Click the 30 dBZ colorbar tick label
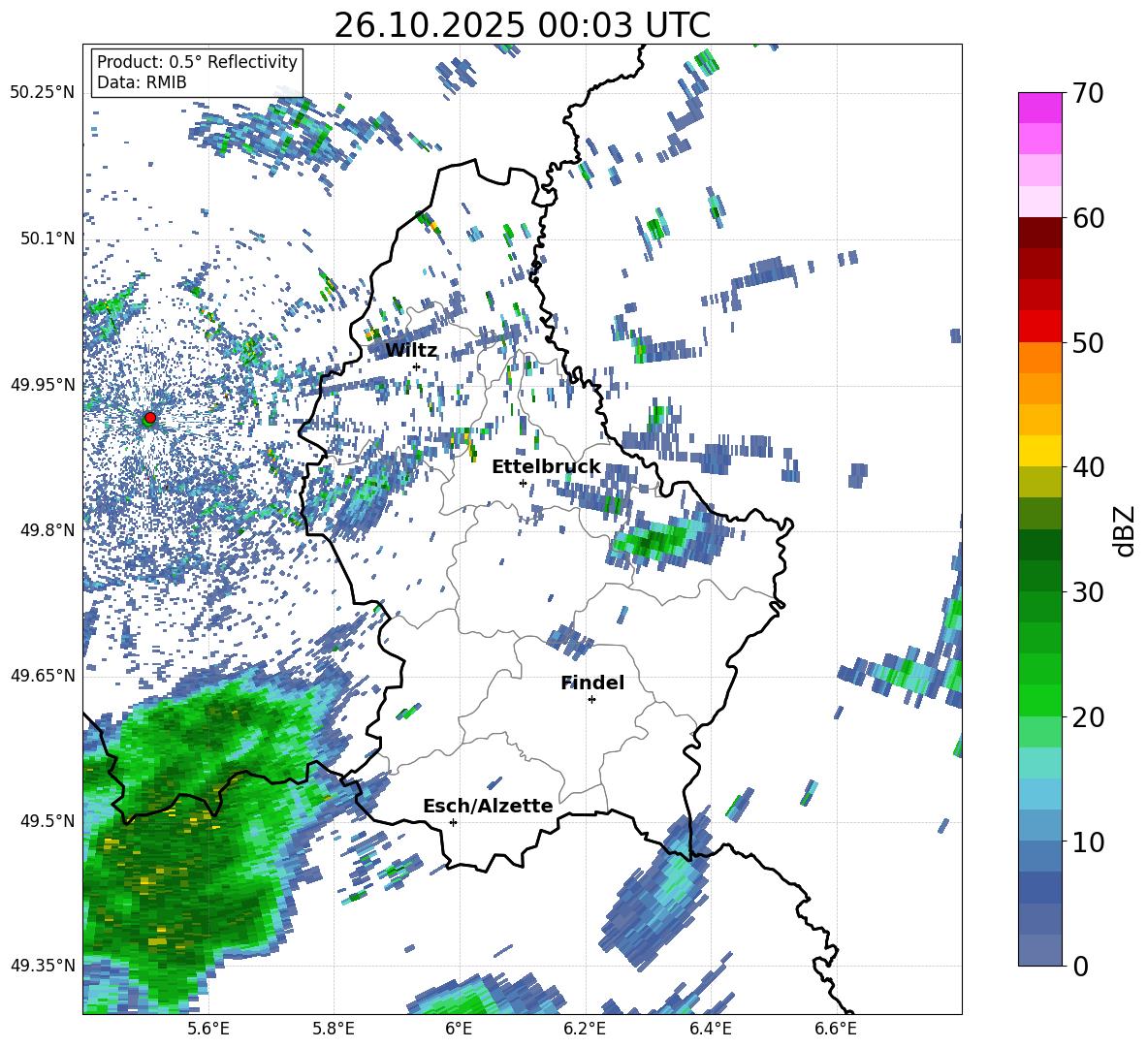Viewport: 1148px width, 1048px height. [1089, 592]
